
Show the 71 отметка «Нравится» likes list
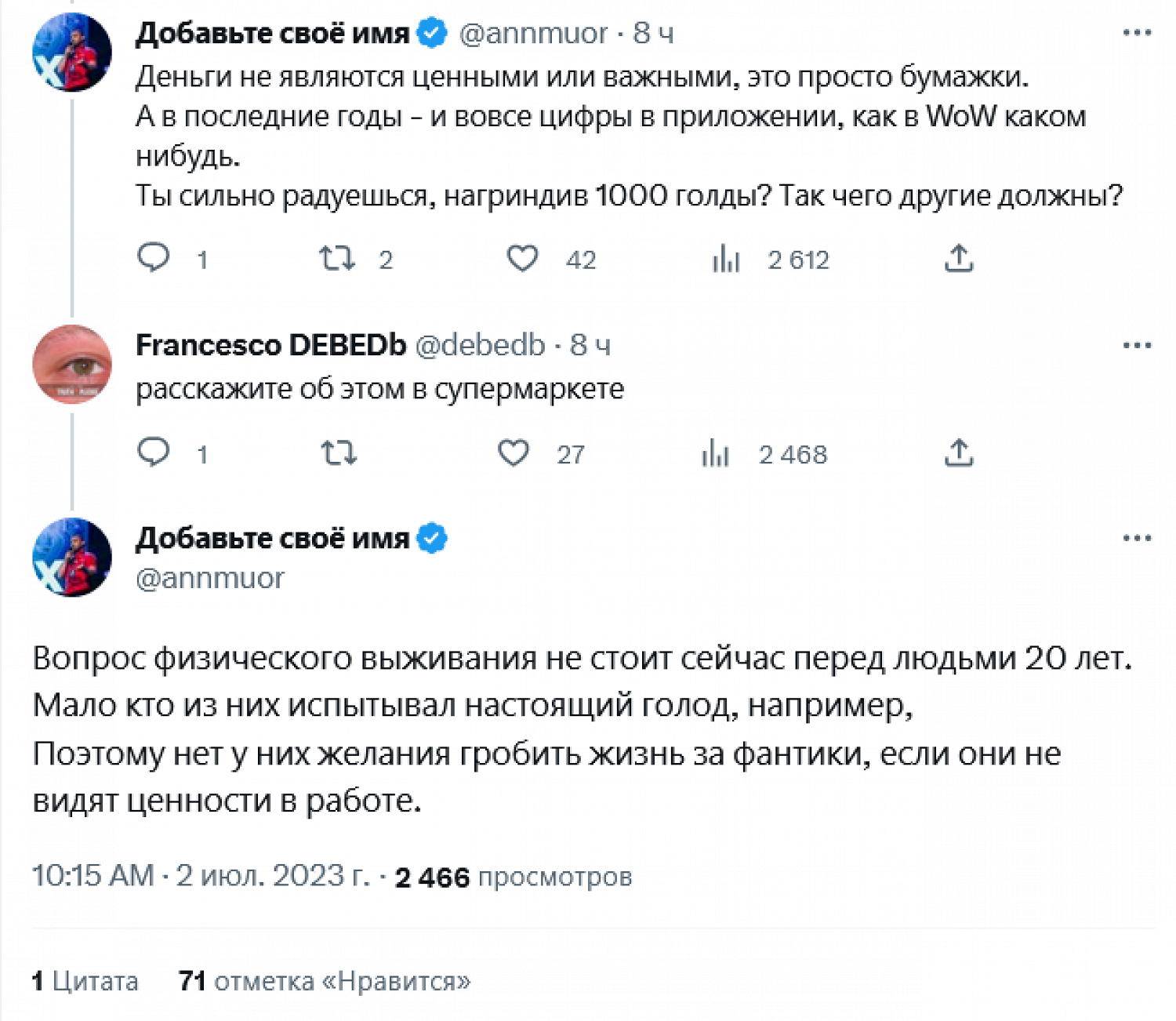[x=325, y=981]
